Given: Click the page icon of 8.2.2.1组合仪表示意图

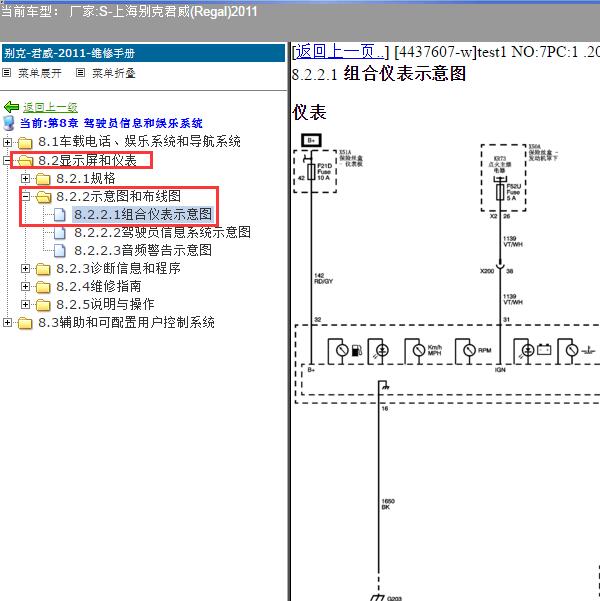Looking at the screenshot, I should click(x=59, y=215).
